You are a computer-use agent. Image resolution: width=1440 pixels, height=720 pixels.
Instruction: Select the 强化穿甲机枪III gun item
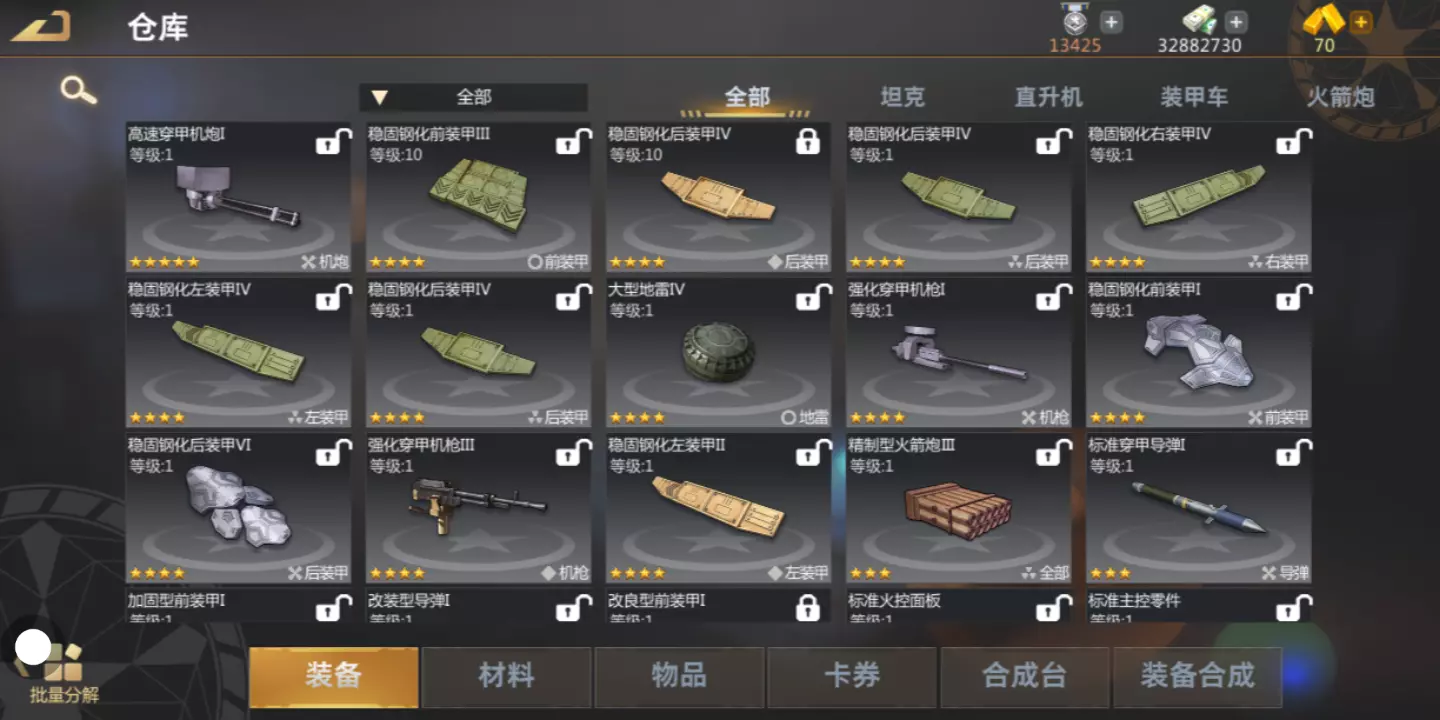click(478, 509)
